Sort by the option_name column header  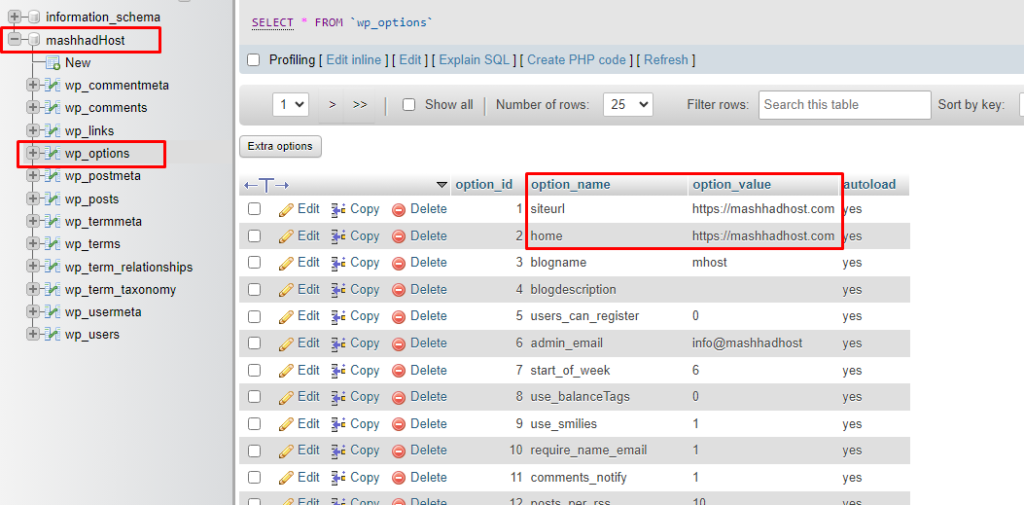570,185
